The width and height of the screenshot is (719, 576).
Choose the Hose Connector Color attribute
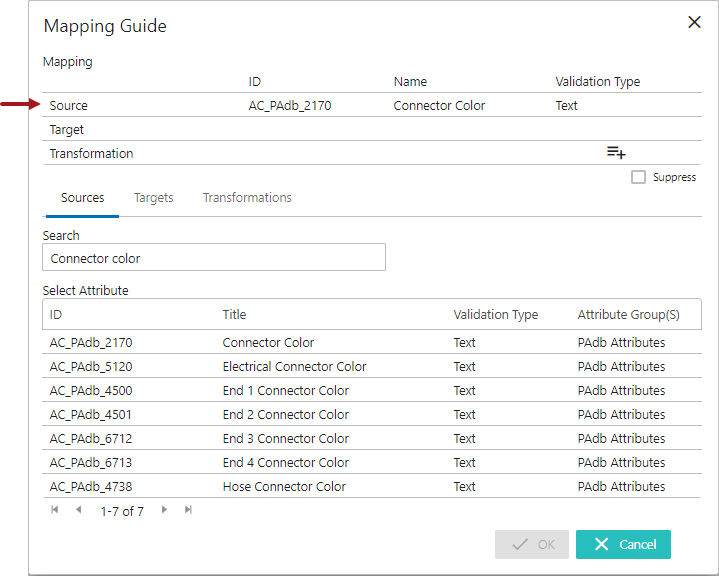284,487
